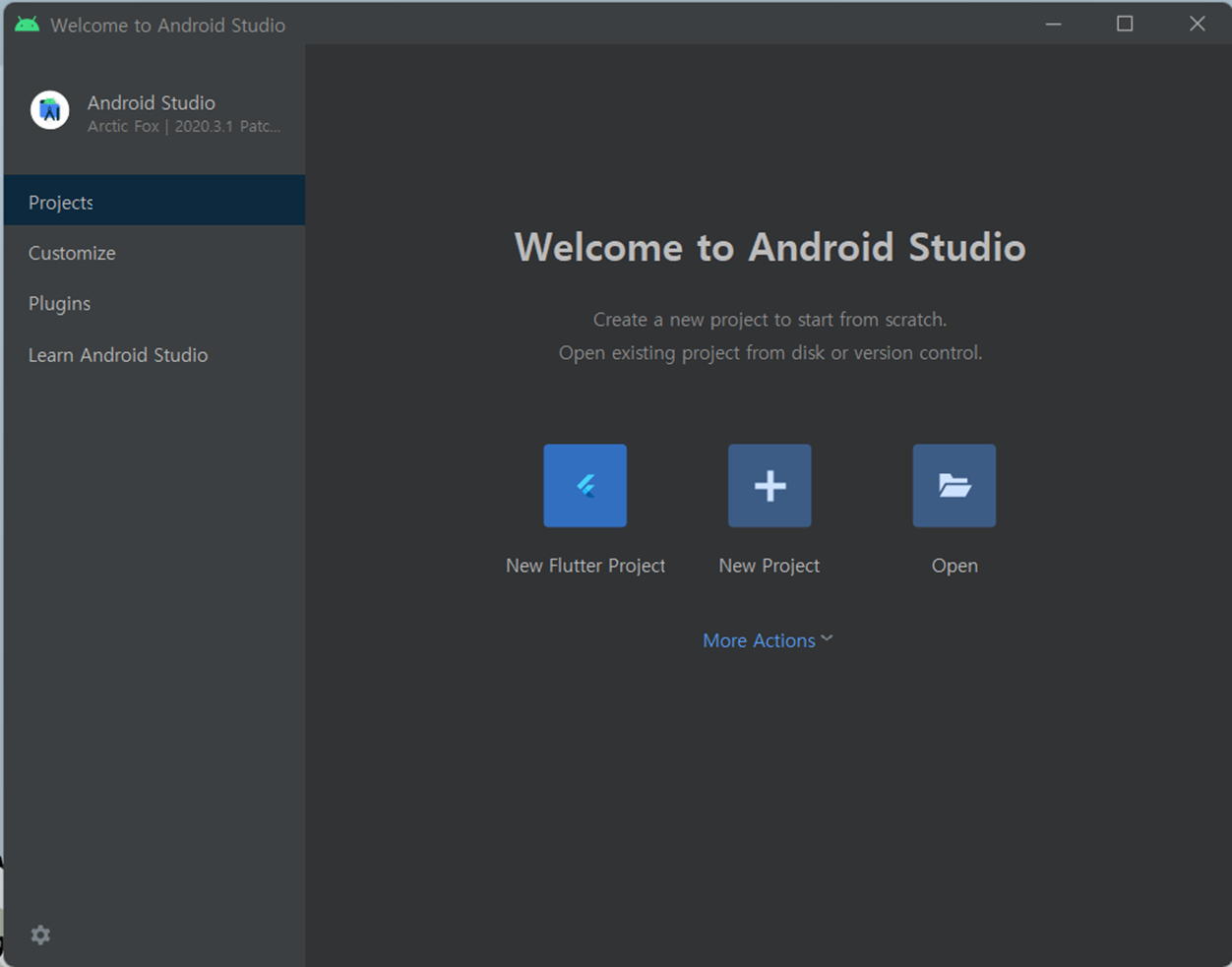This screenshot has height=967, width=1232.
Task: Click the Open label
Action: point(955,566)
